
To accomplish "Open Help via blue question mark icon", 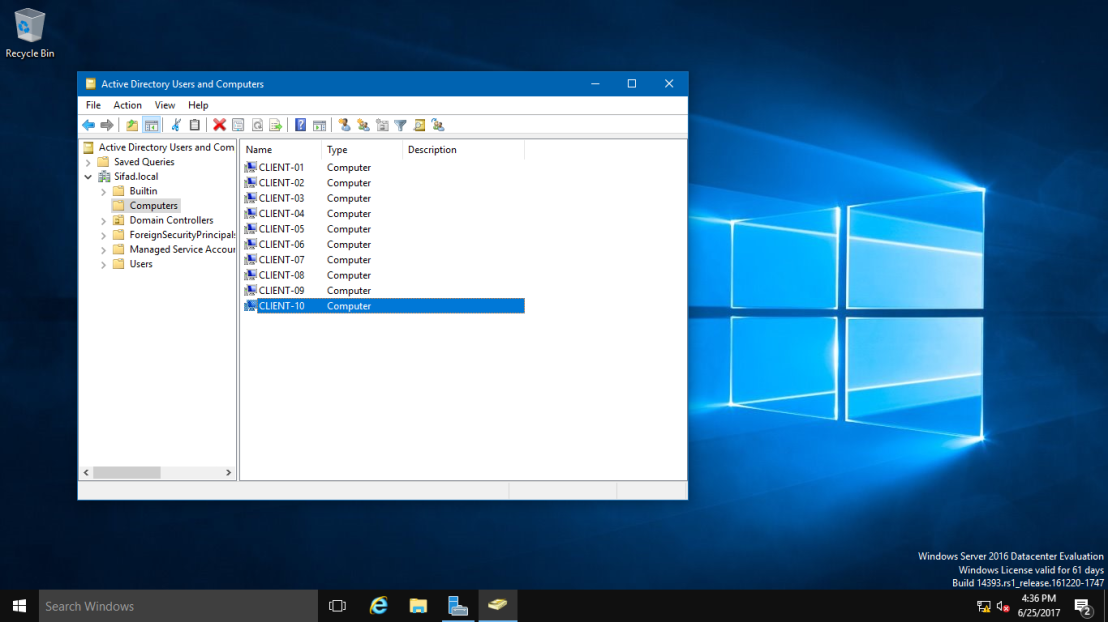I will (x=300, y=125).
